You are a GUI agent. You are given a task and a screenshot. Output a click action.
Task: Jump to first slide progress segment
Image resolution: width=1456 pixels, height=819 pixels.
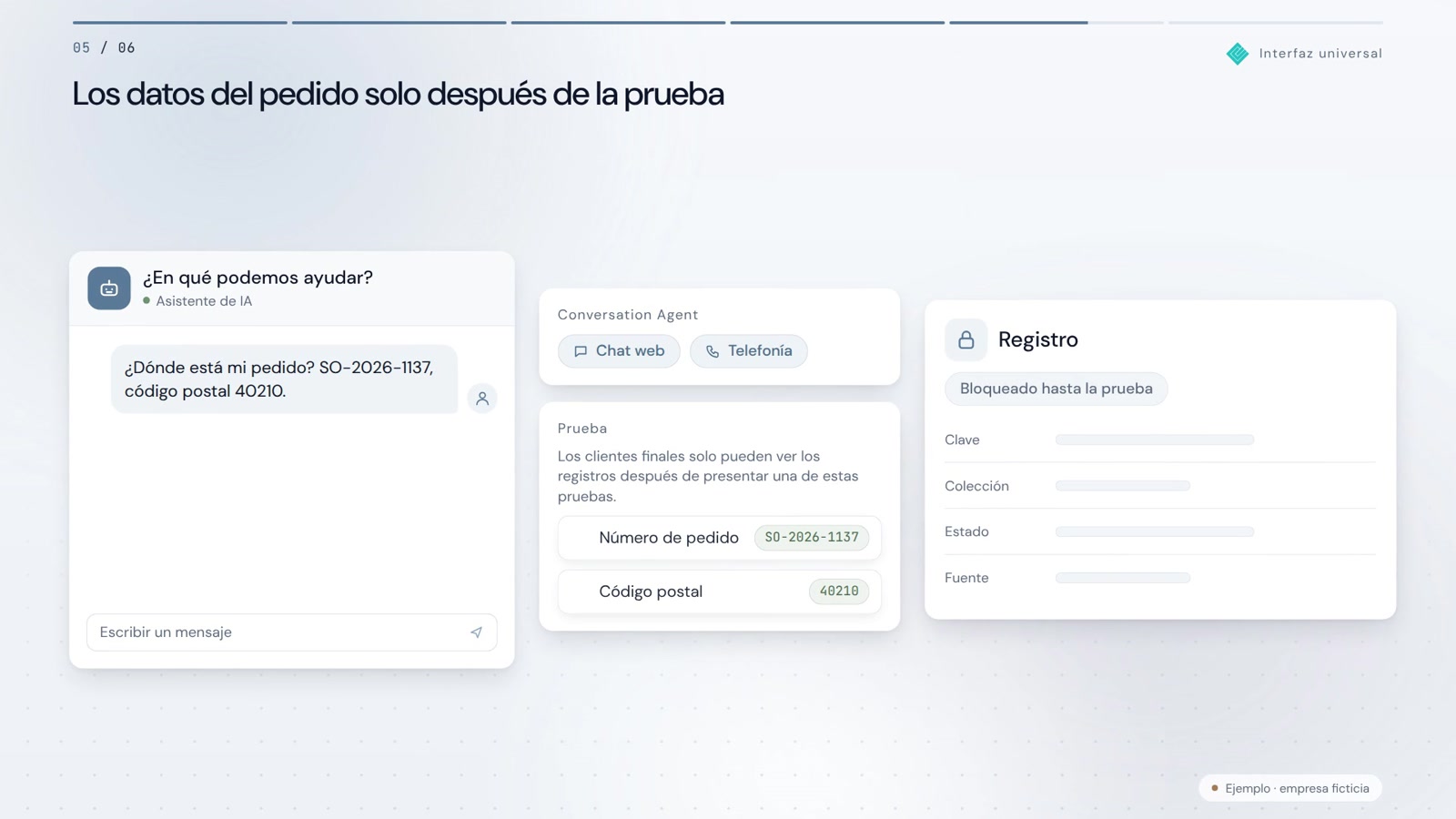point(180,23)
